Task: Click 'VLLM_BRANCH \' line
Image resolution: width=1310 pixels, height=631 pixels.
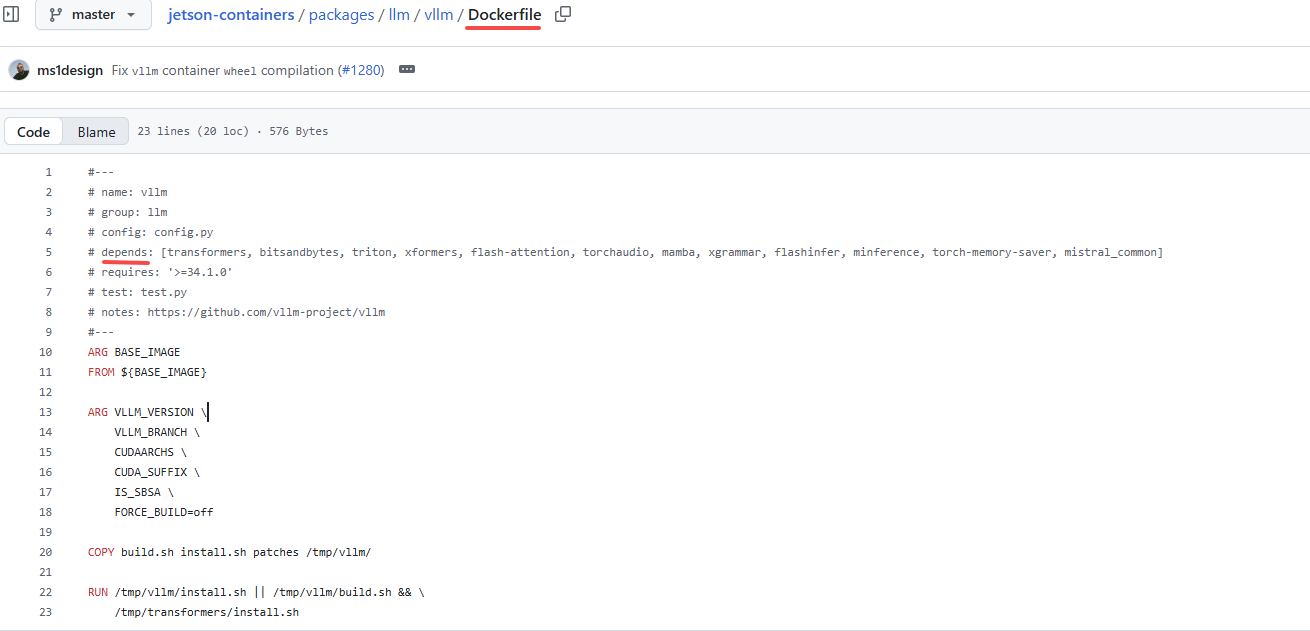Action: pos(157,432)
